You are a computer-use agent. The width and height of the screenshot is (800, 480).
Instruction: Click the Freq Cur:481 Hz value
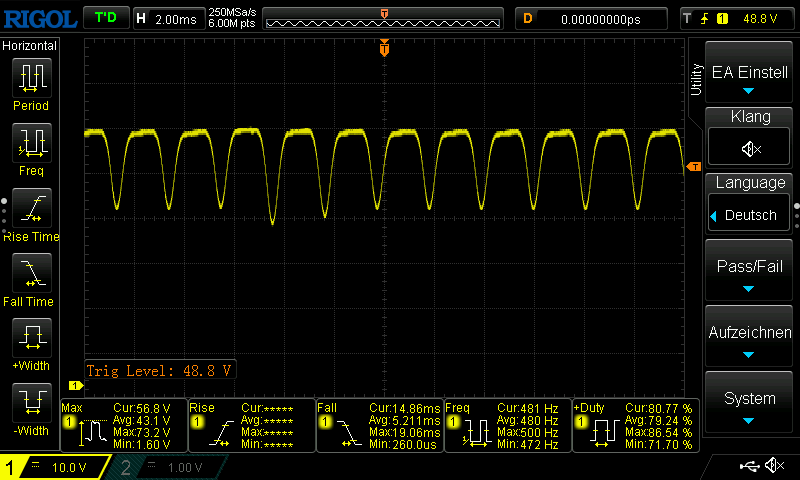pyautogui.click(x=528, y=409)
